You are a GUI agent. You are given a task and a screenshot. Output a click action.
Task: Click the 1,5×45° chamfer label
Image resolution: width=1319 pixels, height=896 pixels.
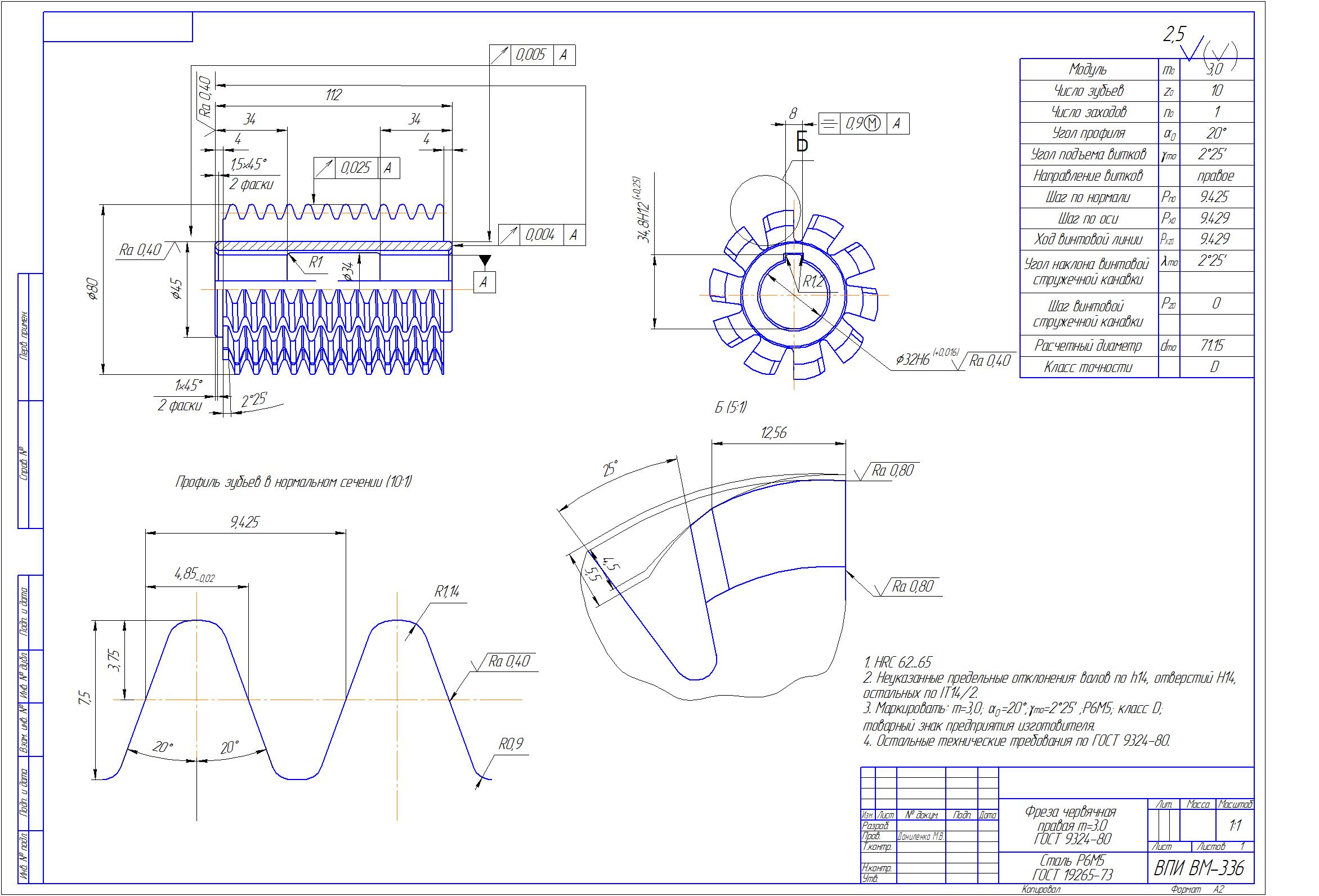pos(249,164)
